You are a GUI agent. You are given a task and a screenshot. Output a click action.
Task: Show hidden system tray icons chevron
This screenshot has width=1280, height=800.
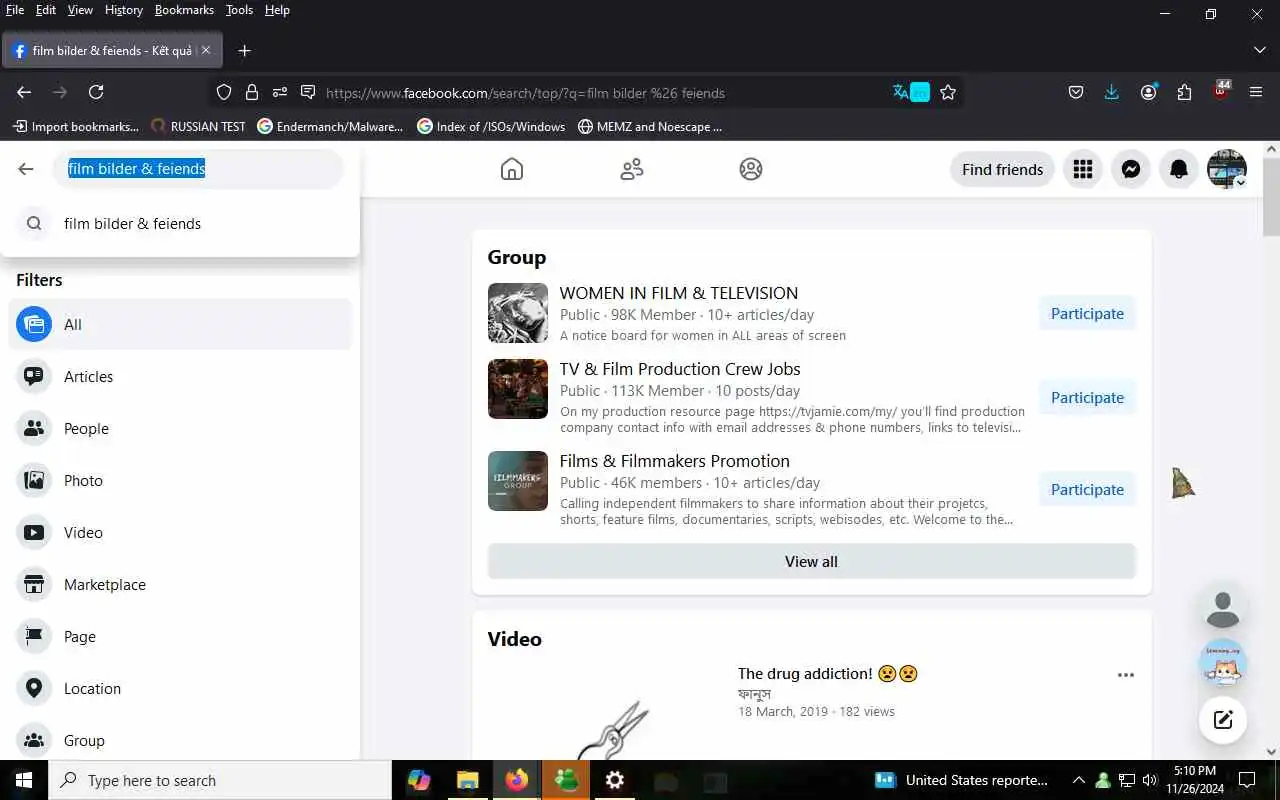pos(1078,780)
